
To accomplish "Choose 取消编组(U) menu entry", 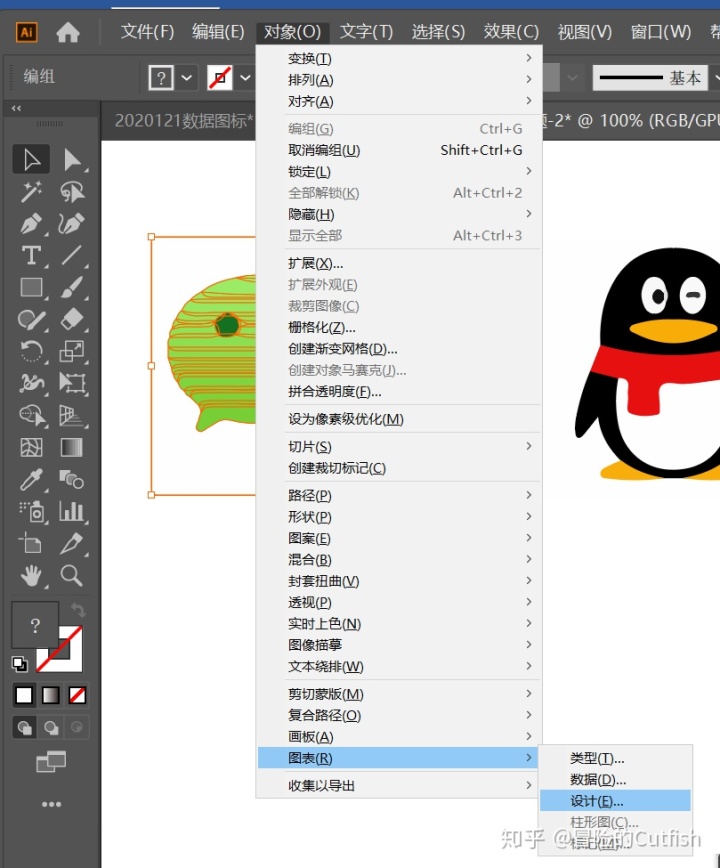I will tap(398, 150).
